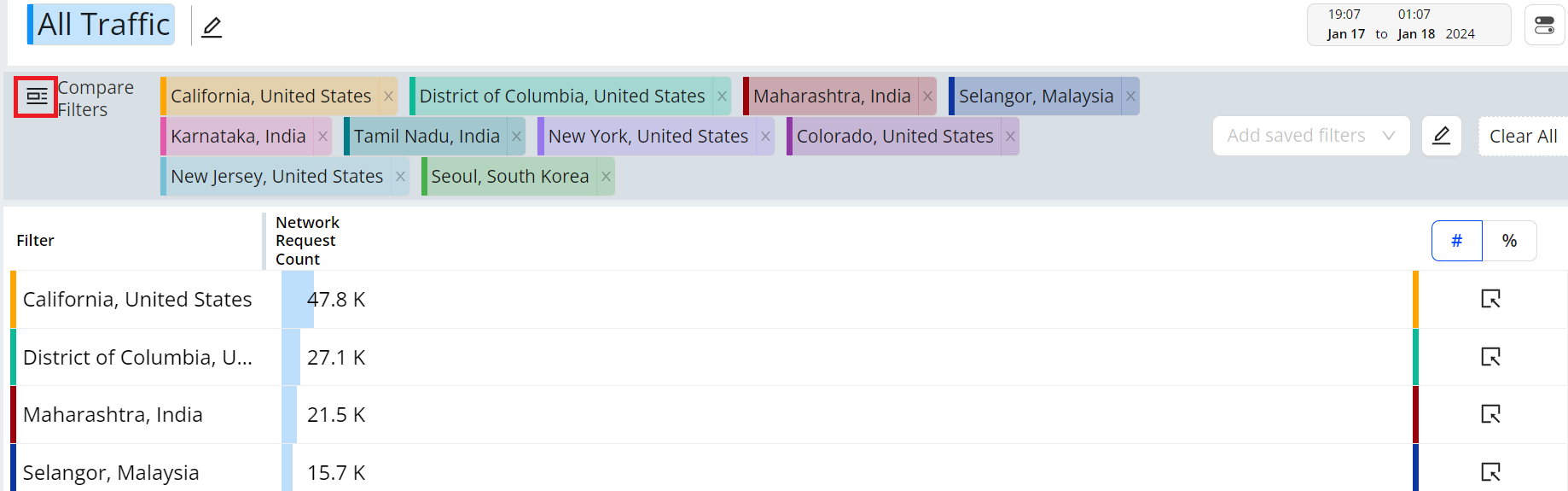The image size is (1568, 491).
Task: Click the edit saved filters pencil icon
Action: pyautogui.click(x=1441, y=136)
